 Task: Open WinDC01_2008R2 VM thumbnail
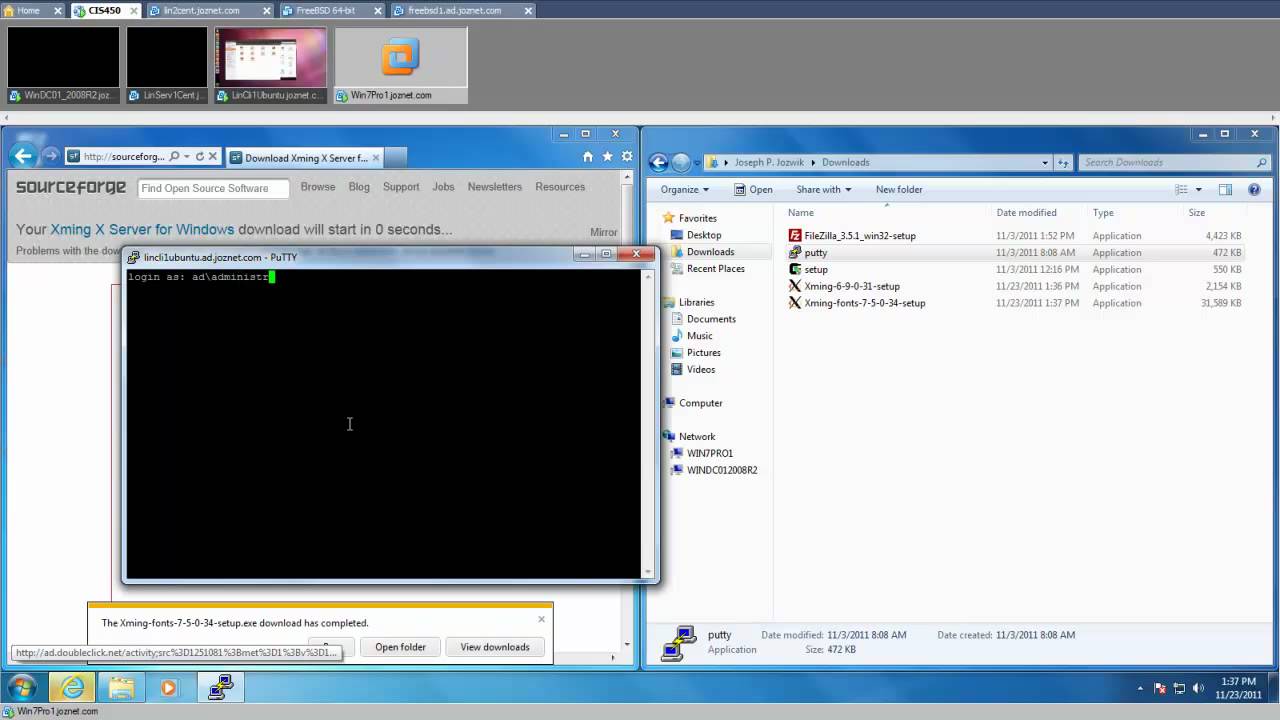coord(63,64)
